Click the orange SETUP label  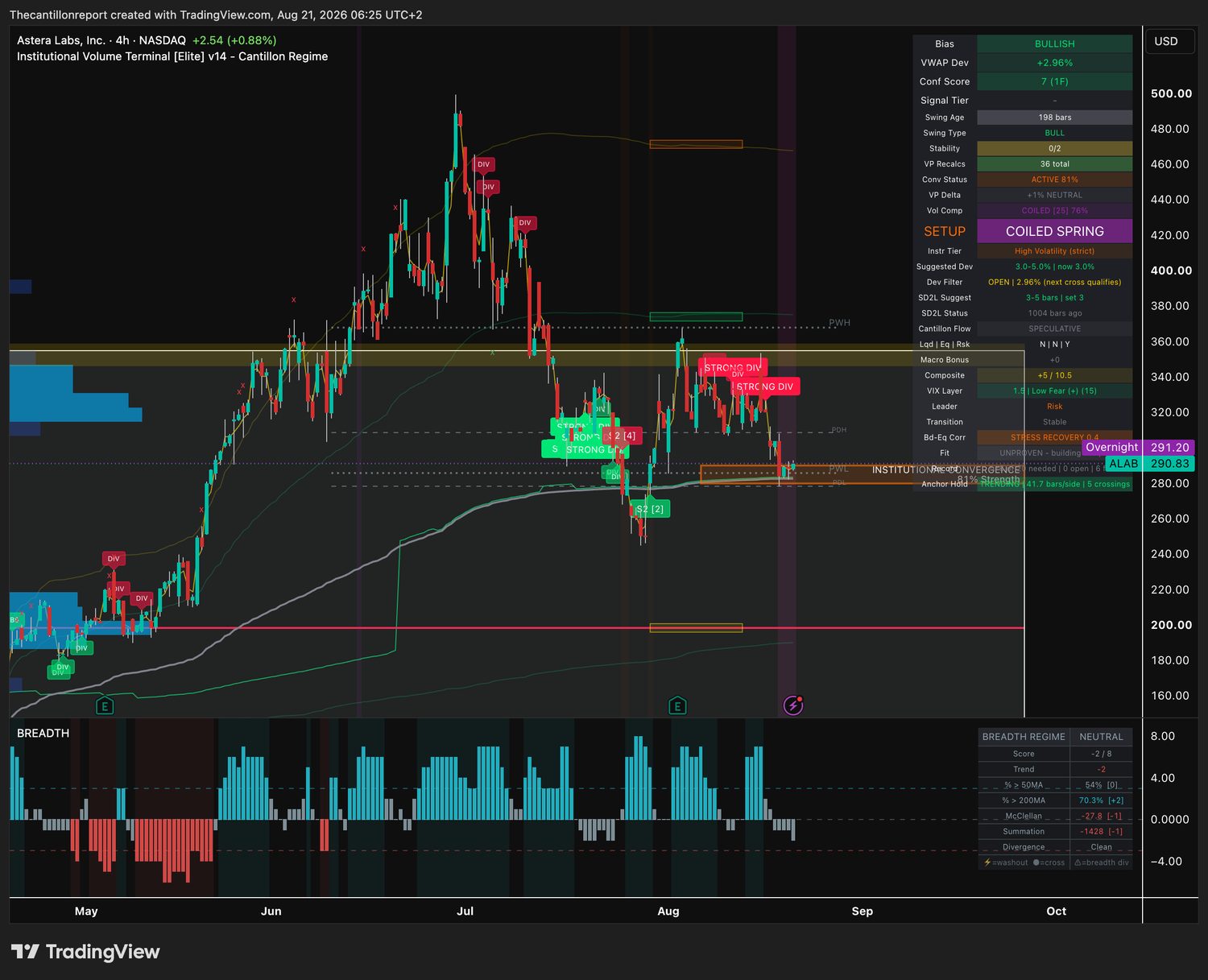[945, 231]
